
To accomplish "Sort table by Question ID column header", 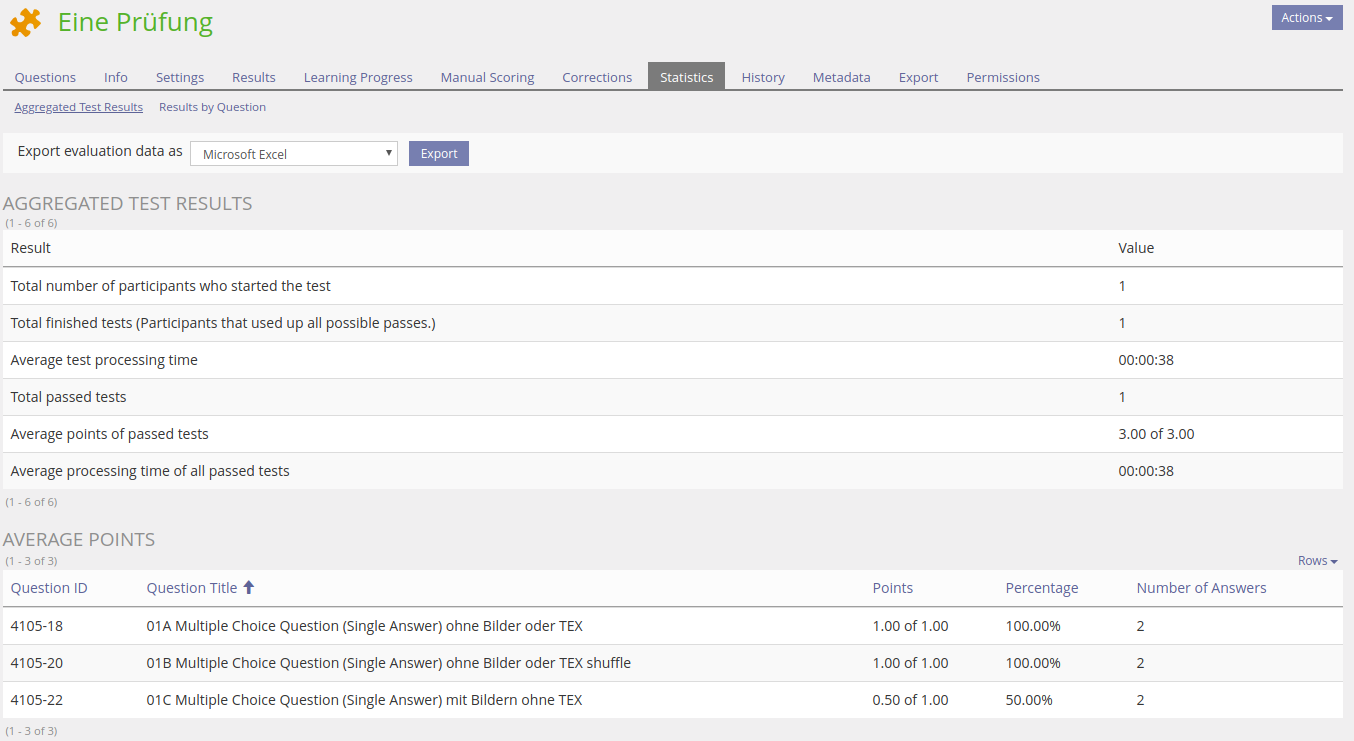I will (49, 588).
